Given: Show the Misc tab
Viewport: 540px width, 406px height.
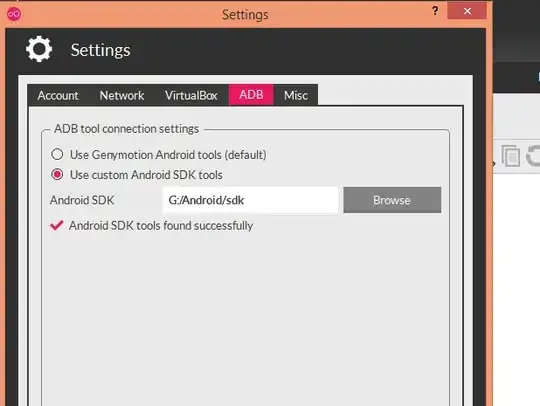Looking at the screenshot, I should point(296,95).
